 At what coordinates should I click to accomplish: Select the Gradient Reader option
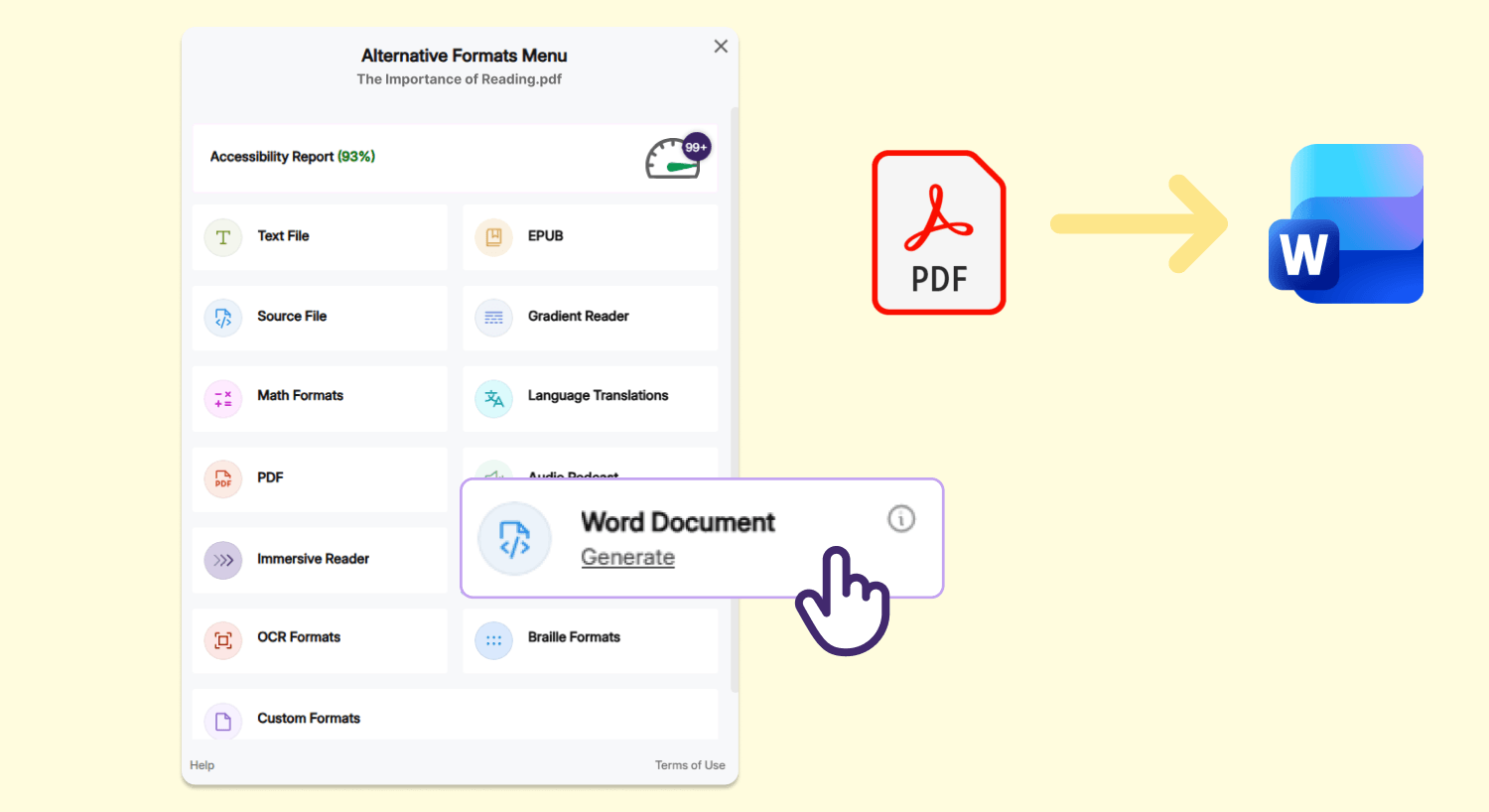(591, 318)
